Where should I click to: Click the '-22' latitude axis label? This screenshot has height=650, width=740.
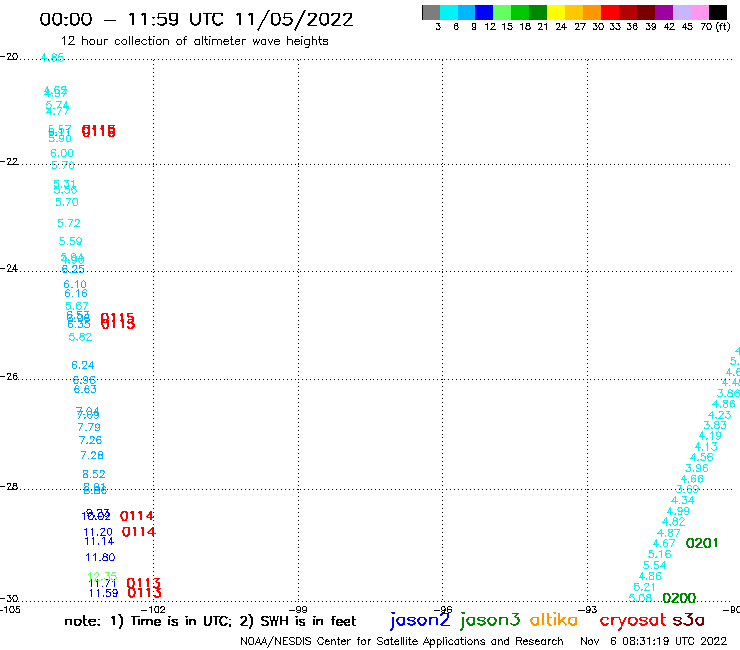point(9,161)
